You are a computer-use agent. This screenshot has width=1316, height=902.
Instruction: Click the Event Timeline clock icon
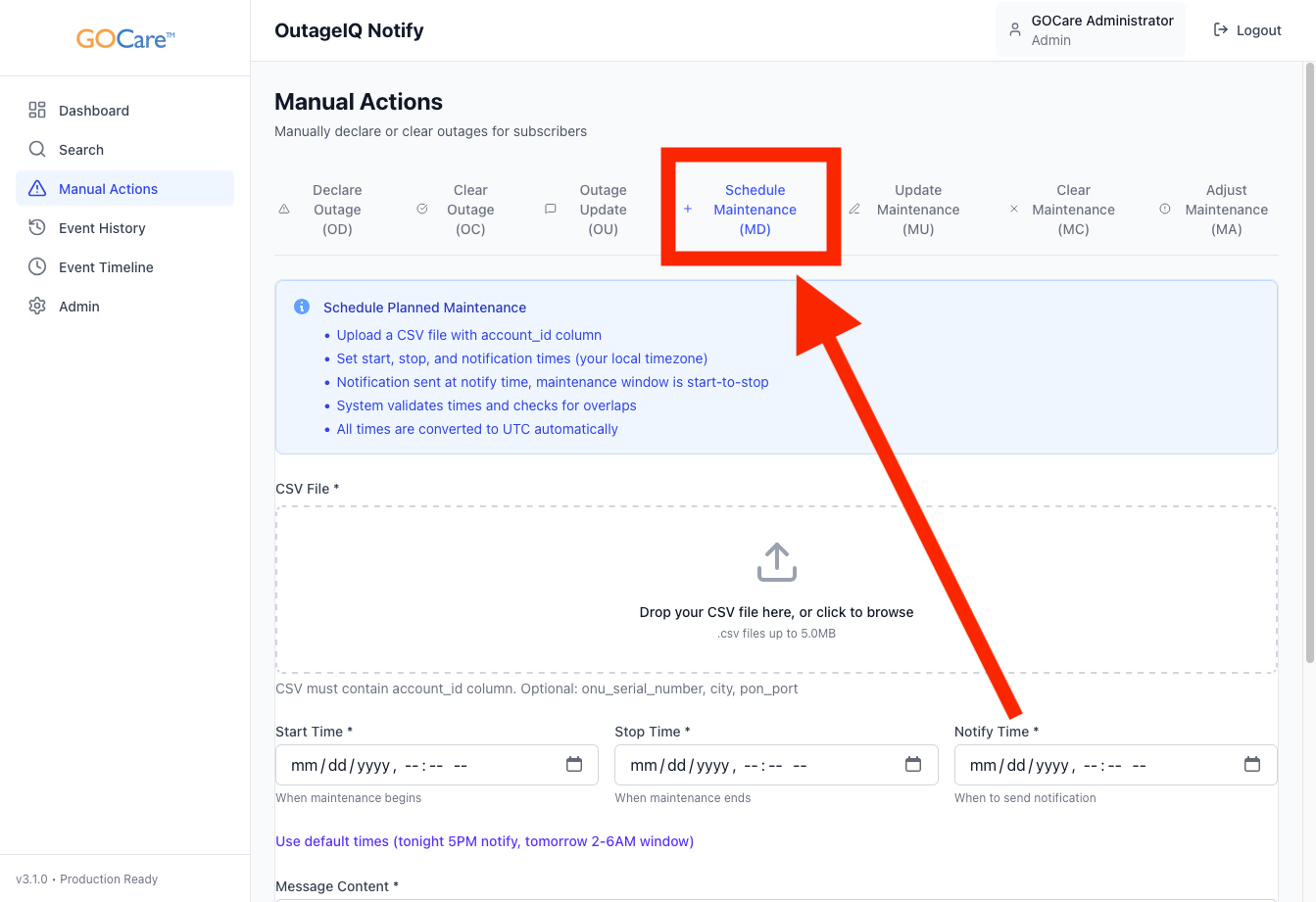pos(37,267)
